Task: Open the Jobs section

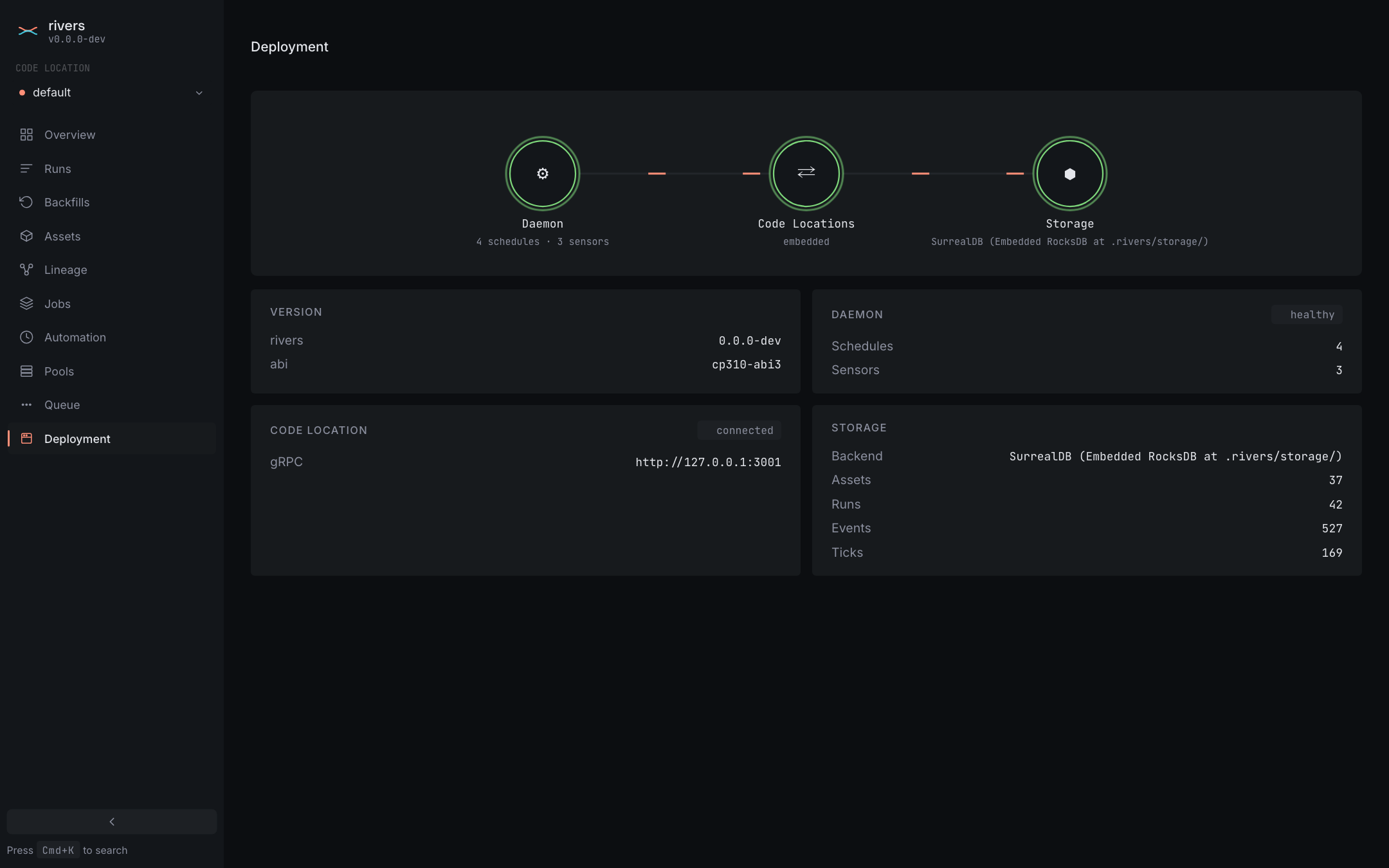Action: [111, 303]
